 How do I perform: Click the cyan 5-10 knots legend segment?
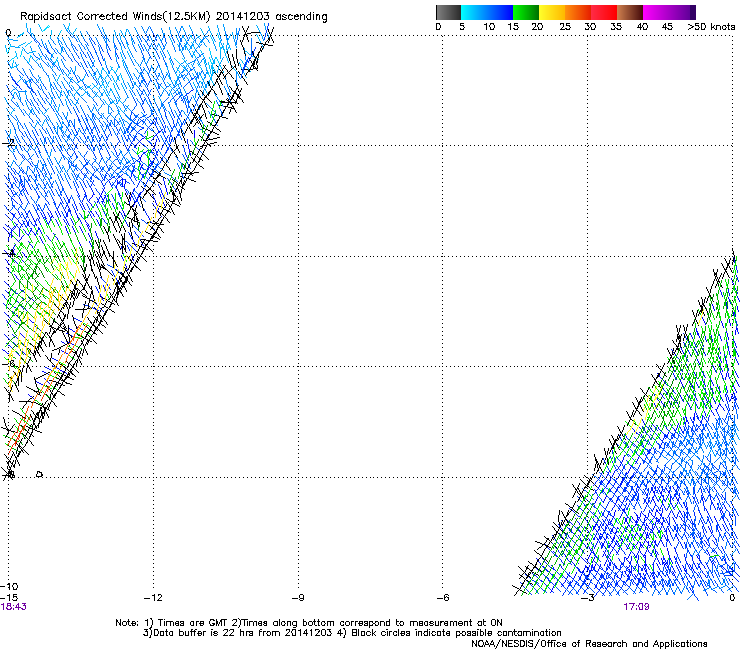coord(474,12)
